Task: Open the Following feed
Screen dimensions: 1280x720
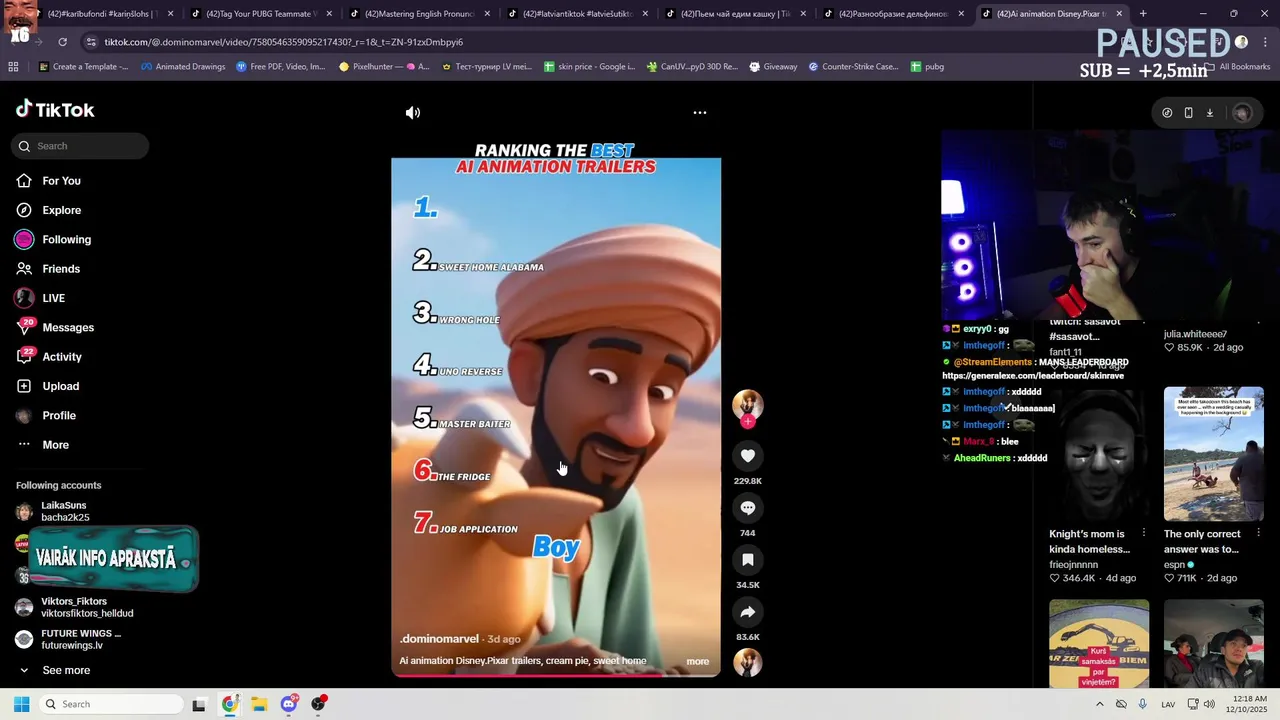Action: tap(66, 240)
